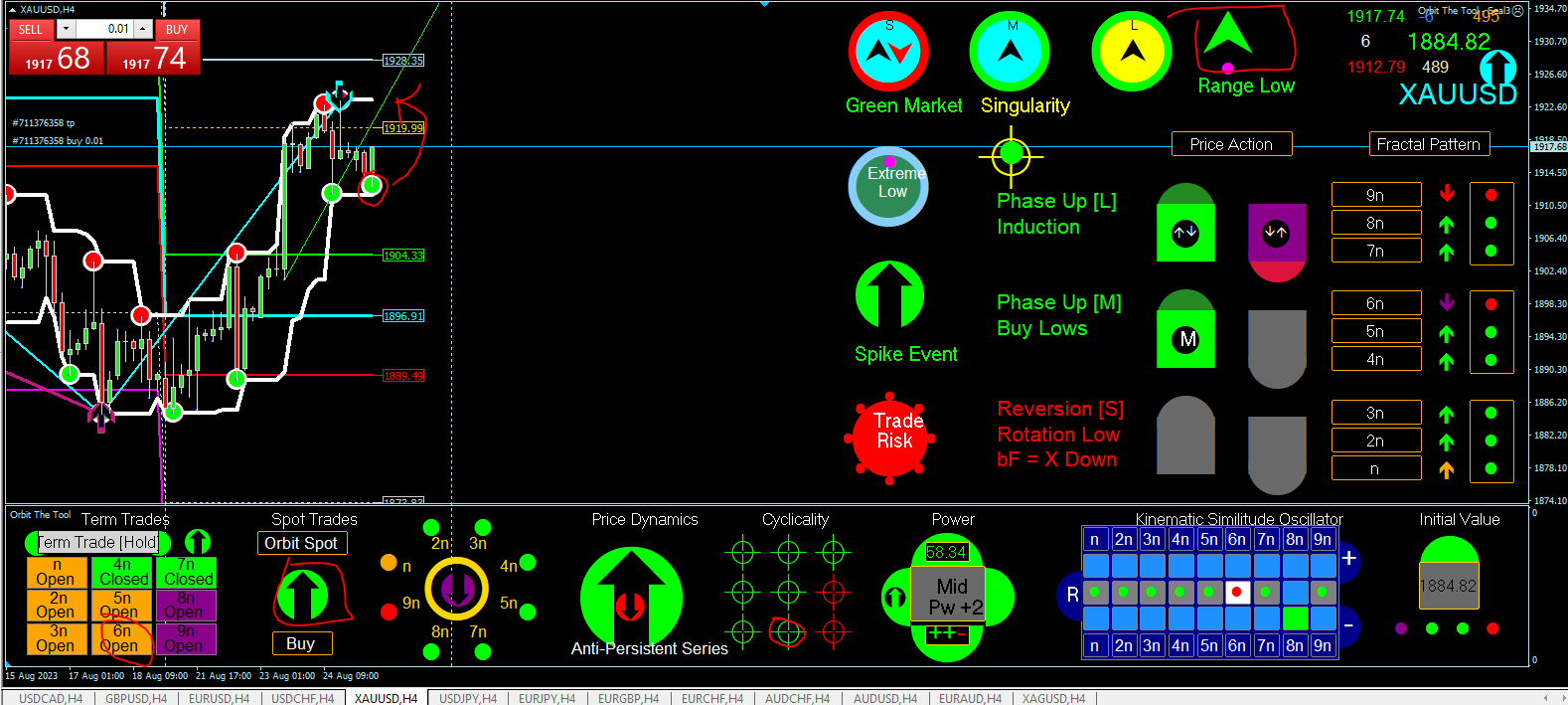Click the white cell with red dot in oscillator
1568x705 pixels.
pyautogui.click(x=1237, y=592)
